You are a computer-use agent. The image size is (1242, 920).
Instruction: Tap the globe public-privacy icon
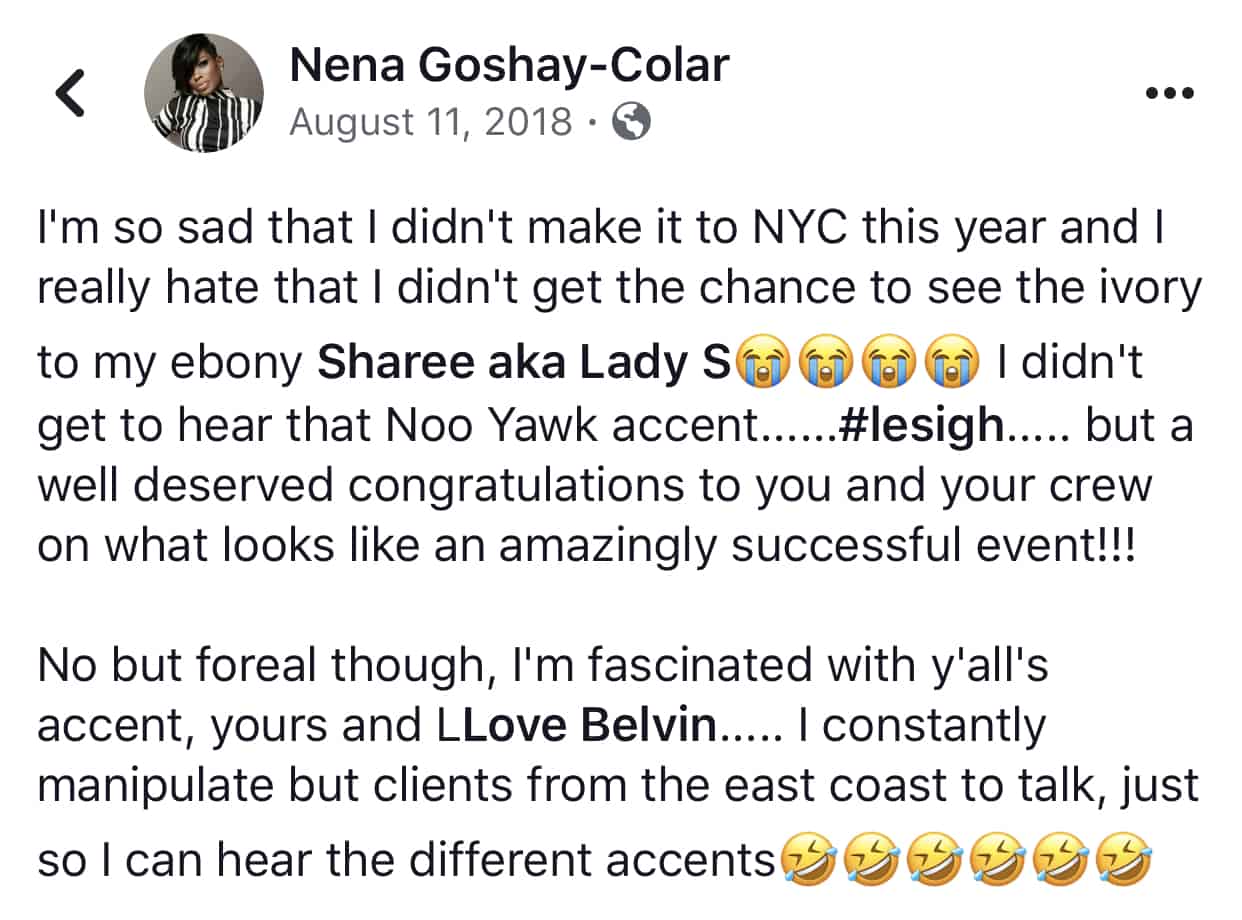pos(631,122)
